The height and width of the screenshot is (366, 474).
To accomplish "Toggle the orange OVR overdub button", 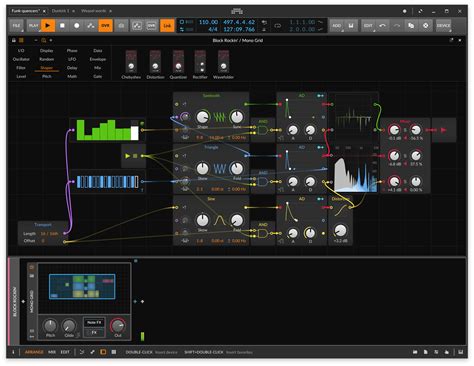I will coord(105,25).
